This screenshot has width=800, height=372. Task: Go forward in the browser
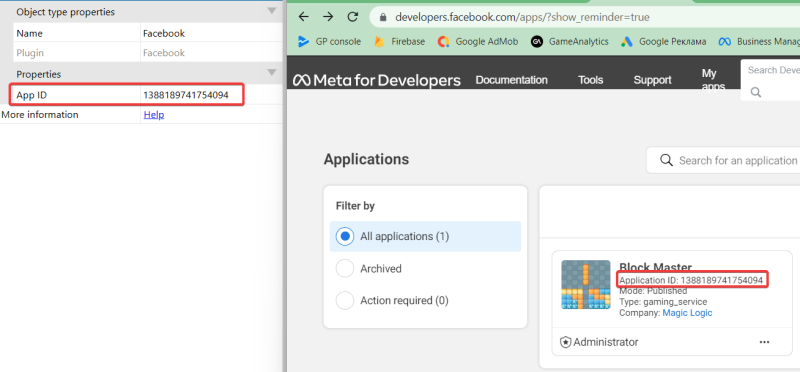point(328,17)
